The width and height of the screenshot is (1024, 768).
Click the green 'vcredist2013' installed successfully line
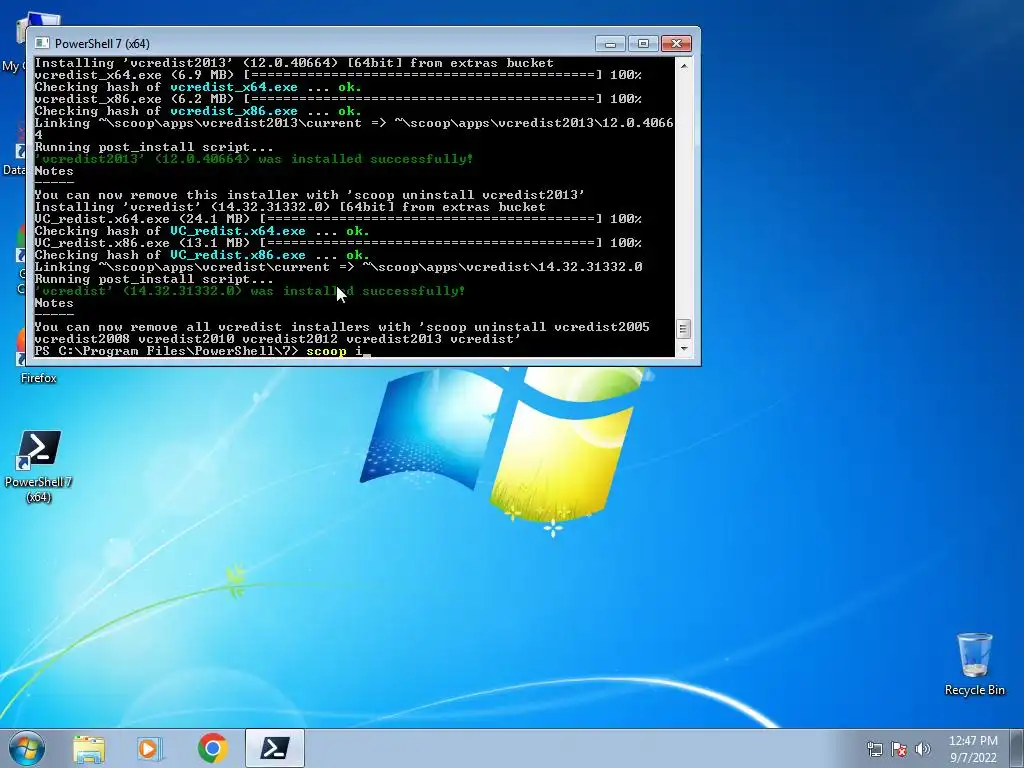tap(253, 159)
